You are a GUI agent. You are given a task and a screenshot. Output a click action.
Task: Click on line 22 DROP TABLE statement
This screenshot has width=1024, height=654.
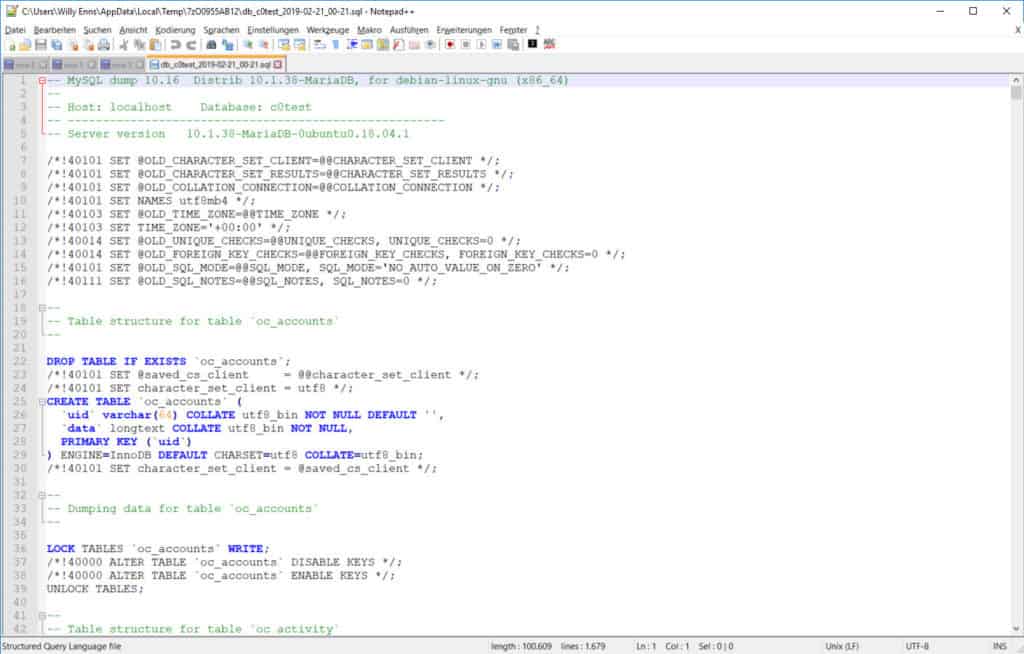pos(168,361)
